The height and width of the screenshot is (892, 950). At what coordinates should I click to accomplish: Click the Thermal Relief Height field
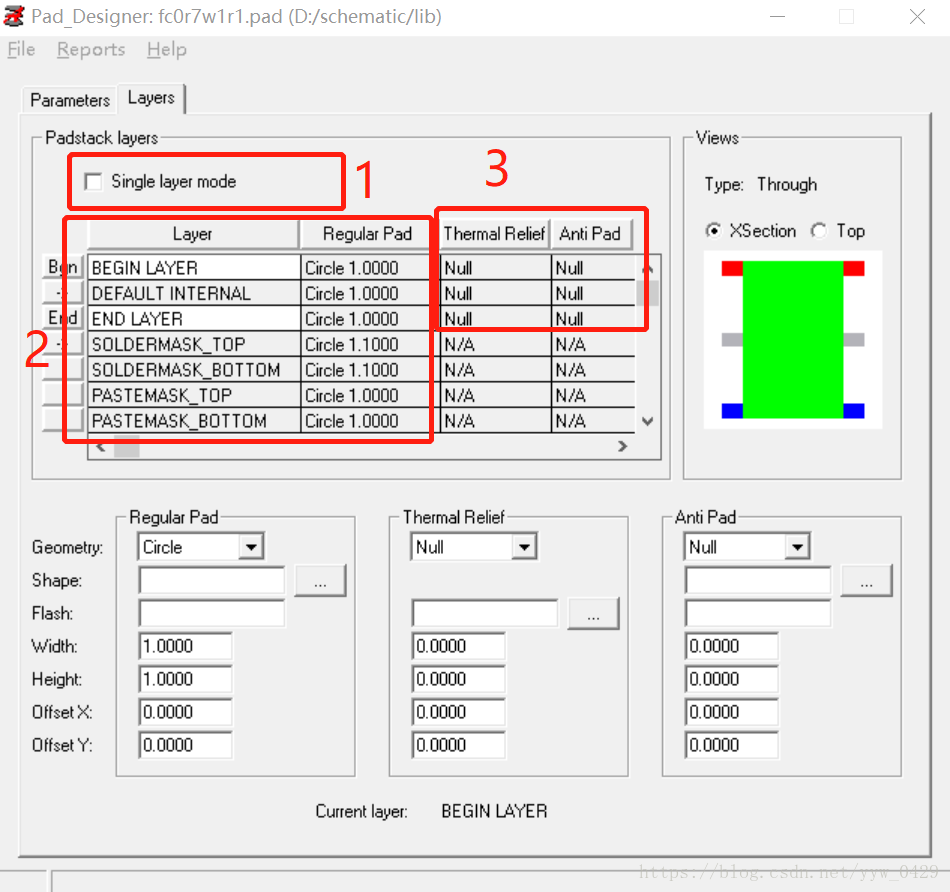[x=459, y=679]
